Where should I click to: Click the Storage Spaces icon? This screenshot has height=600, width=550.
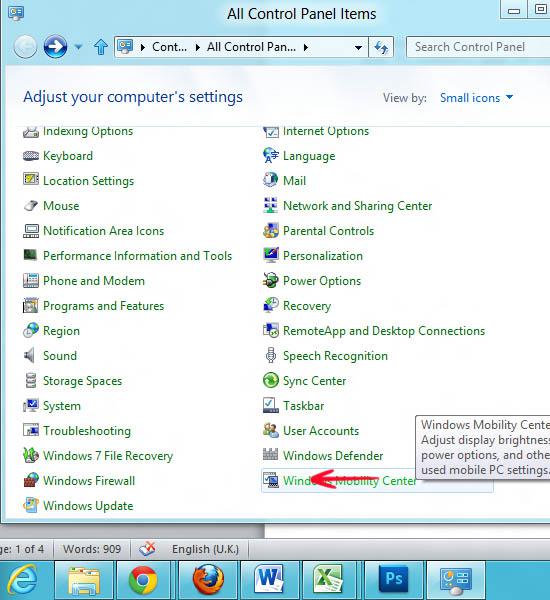(x=31, y=381)
